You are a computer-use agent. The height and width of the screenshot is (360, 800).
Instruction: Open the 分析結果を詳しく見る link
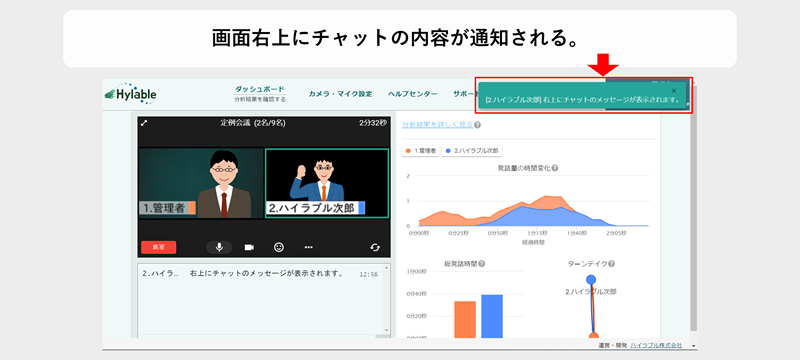click(x=437, y=124)
